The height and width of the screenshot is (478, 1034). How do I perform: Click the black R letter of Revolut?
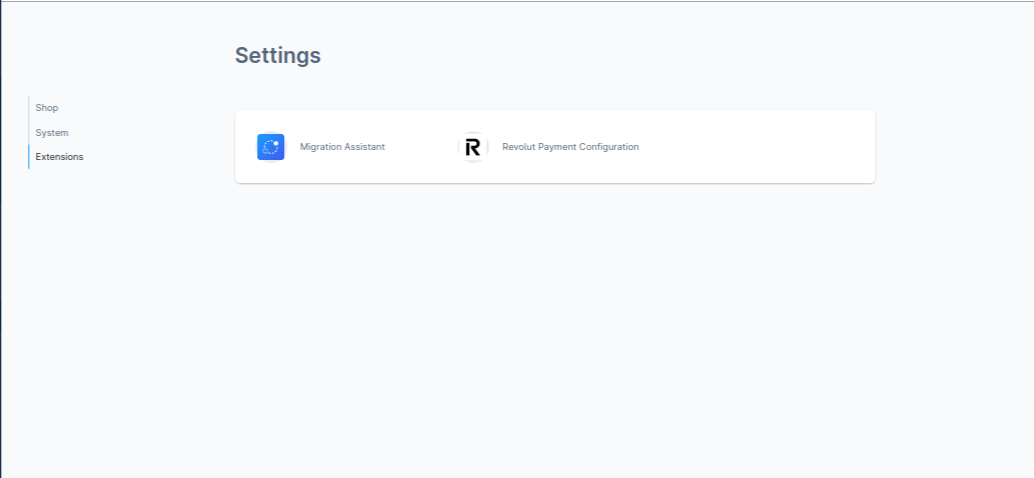pyautogui.click(x=473, y=148)
